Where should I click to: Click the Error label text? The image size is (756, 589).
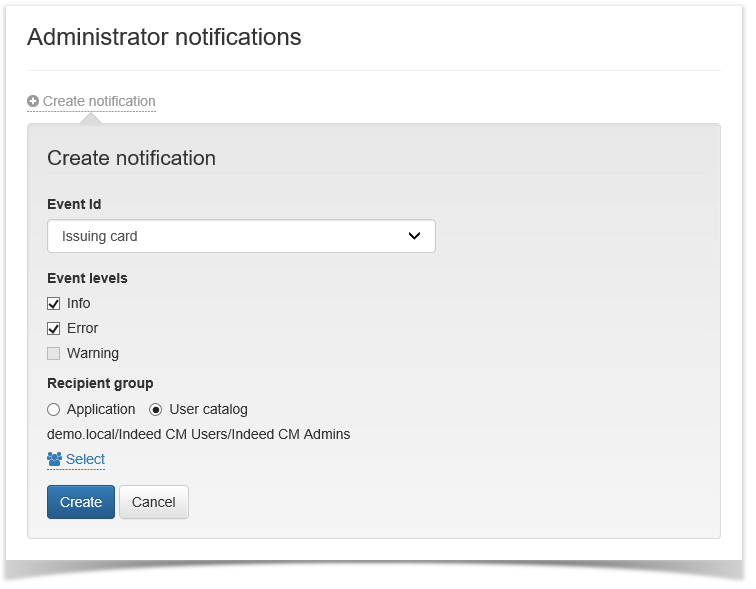click(83, 328)
